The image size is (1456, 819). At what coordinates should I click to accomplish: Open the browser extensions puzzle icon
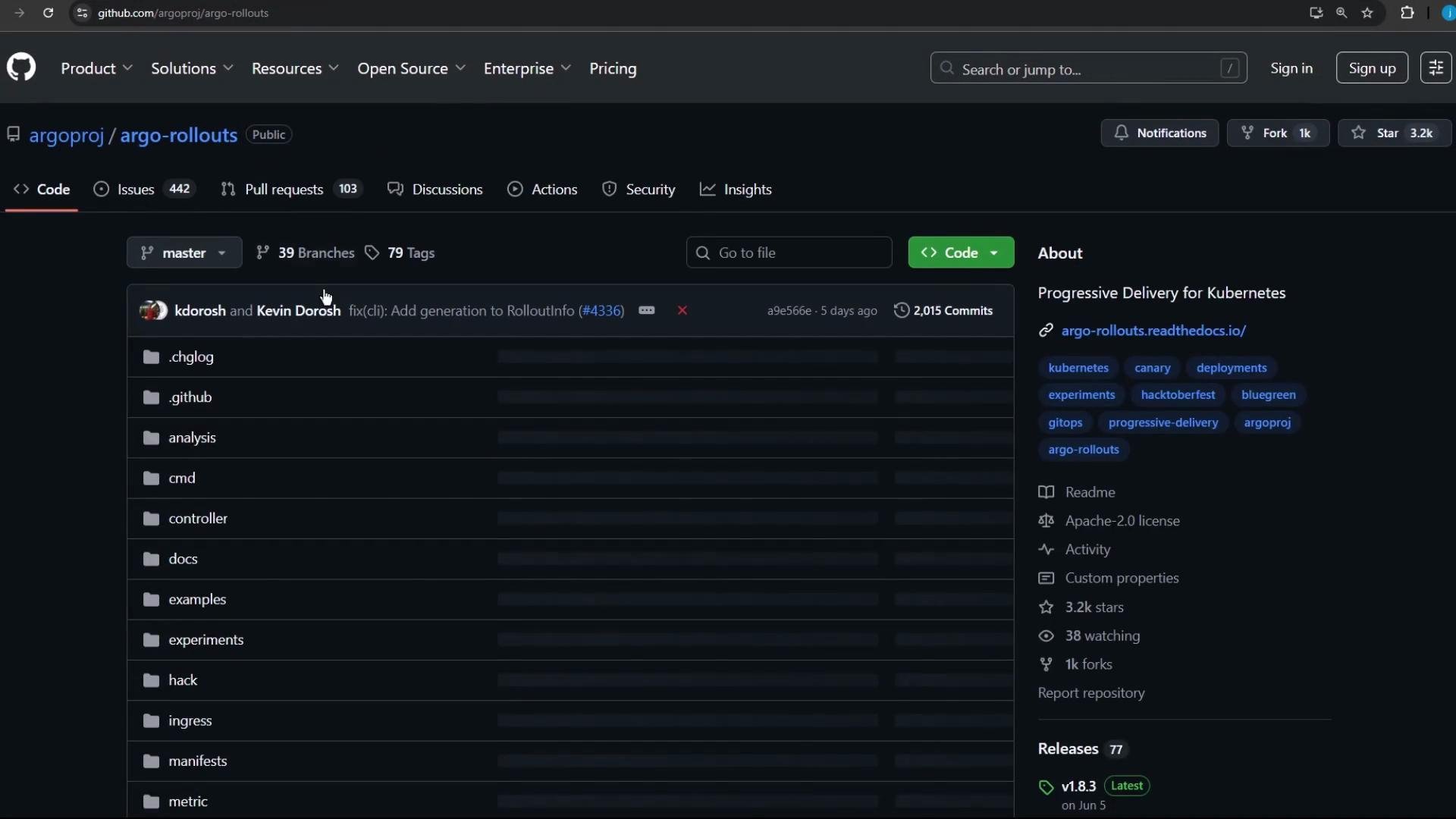(x=1407, y=13)
